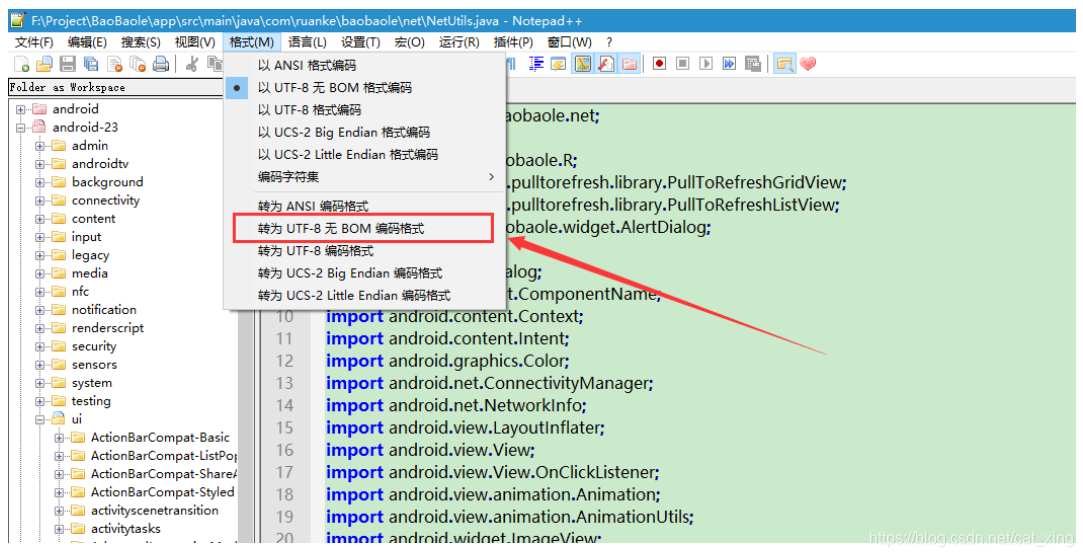This screenshot has height=557, width=1083.
Task: Expand the admin folder node
Action: click(x=40, y=146)
